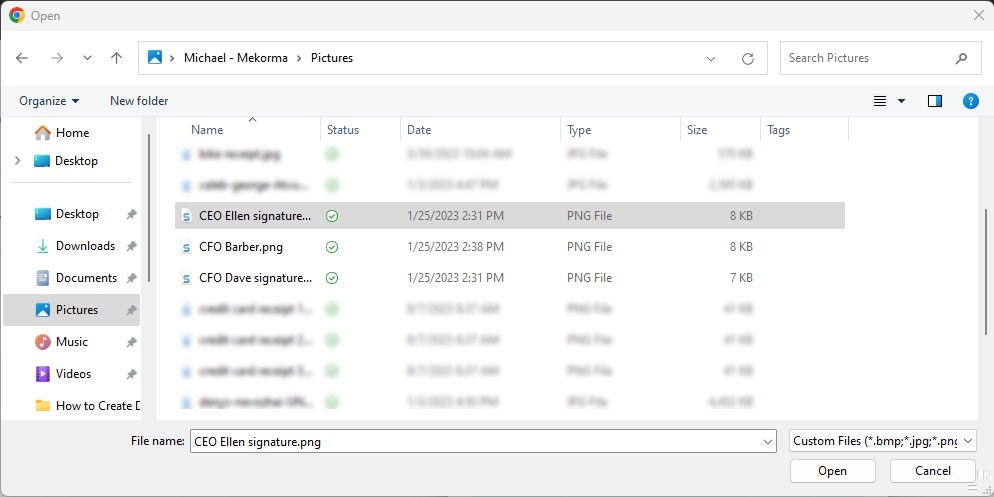The height and width of the screenshot is (497, 994).
Task: Toggle the preview pane
Action: pos(935,101)
